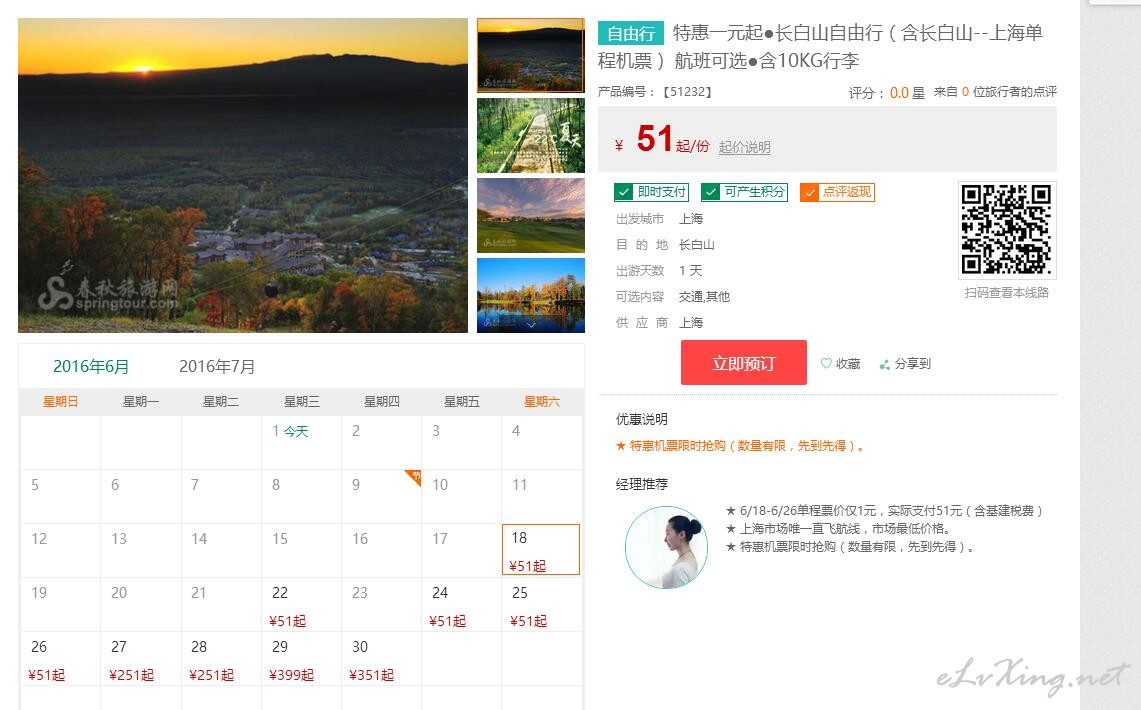The height and width of the screenshot is (710, 1141).
Task: Toggle the 可产生积分 checkbox
Action: 710,192
